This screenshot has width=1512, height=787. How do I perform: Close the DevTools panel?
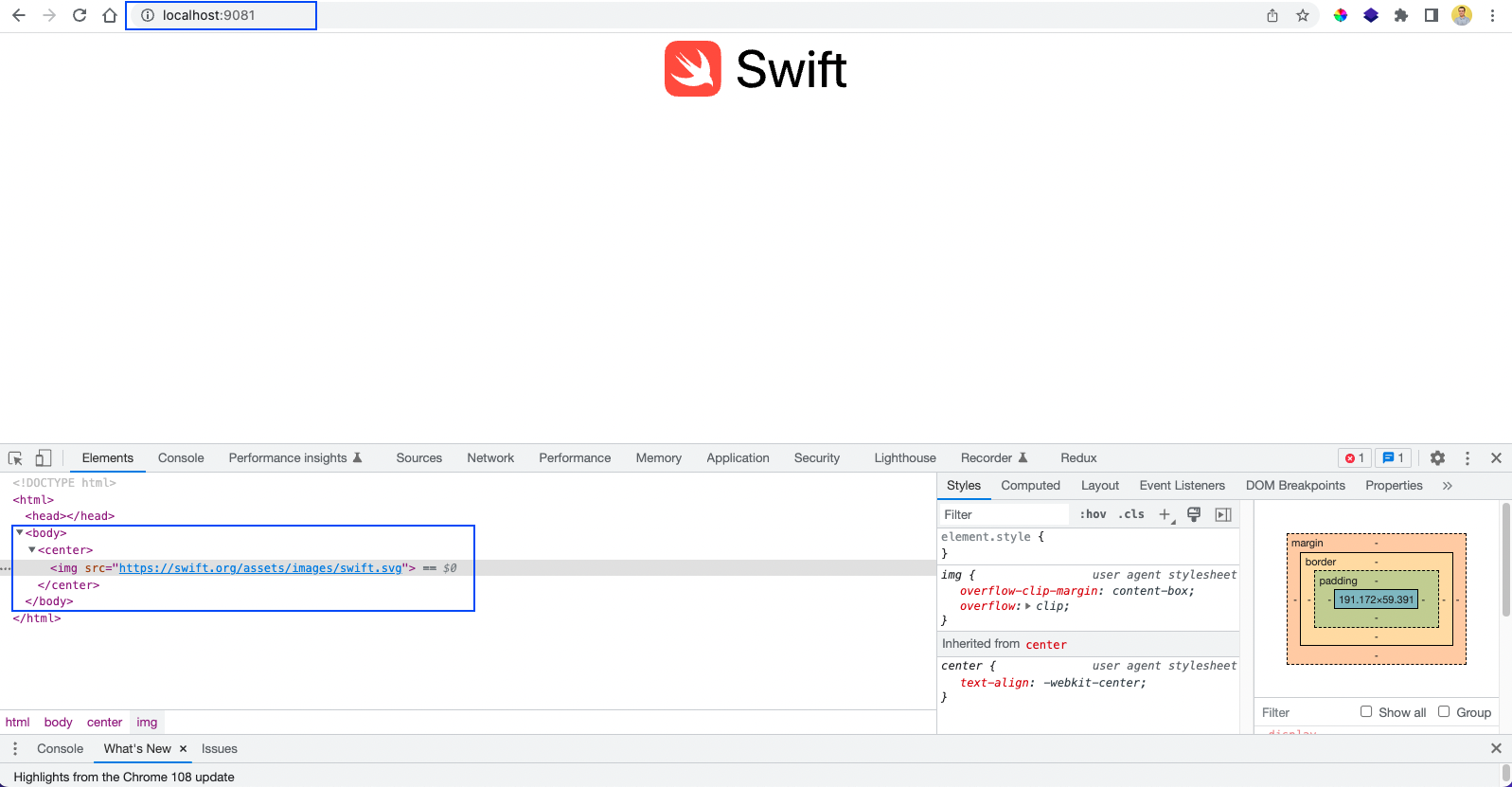[x=1496, y=458]
